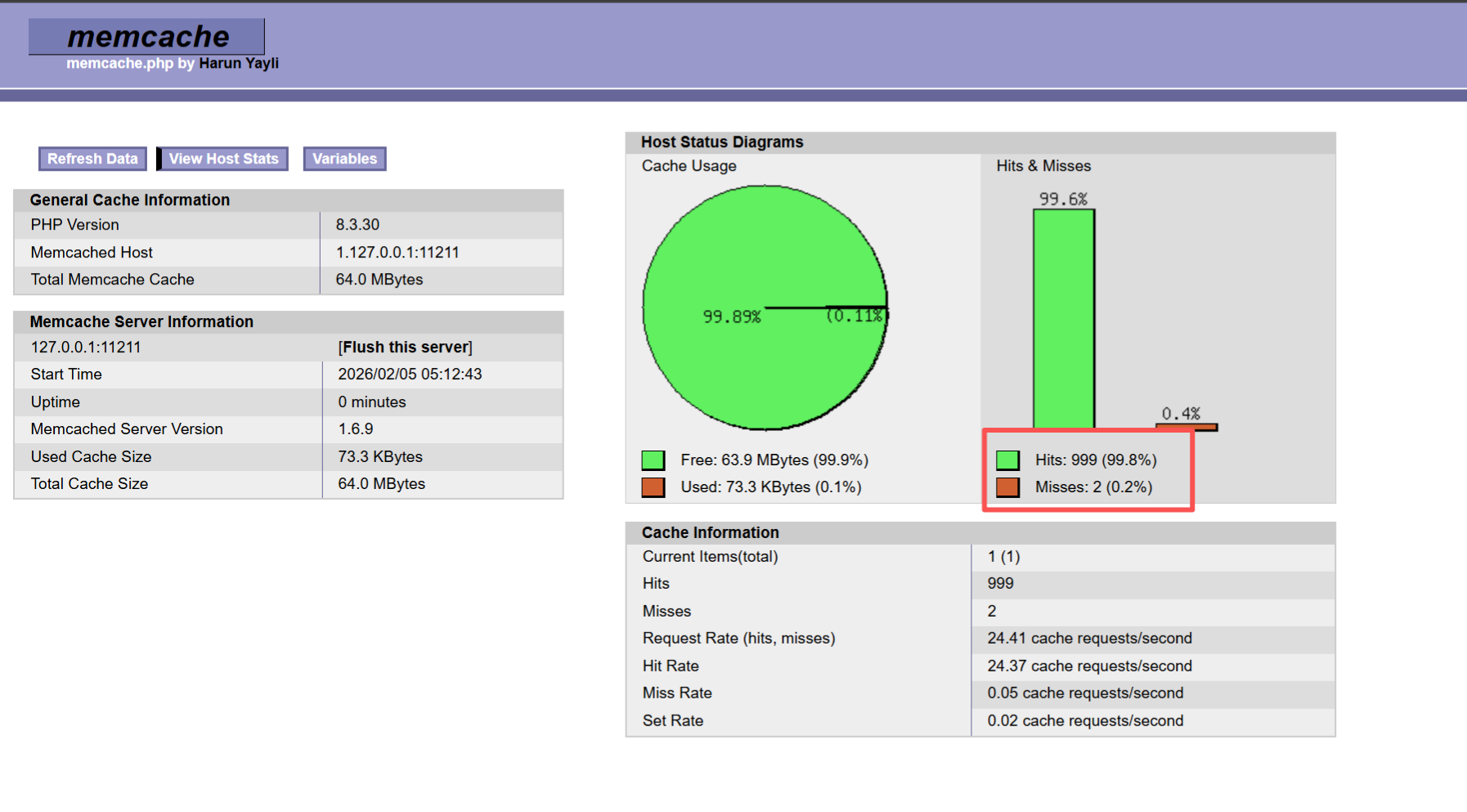Select Memcached Server Version value 1.6.9

point(356,429)
